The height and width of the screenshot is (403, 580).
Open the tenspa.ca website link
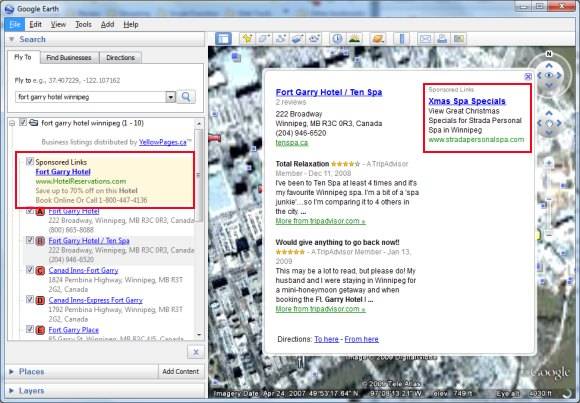pos(291,142)
